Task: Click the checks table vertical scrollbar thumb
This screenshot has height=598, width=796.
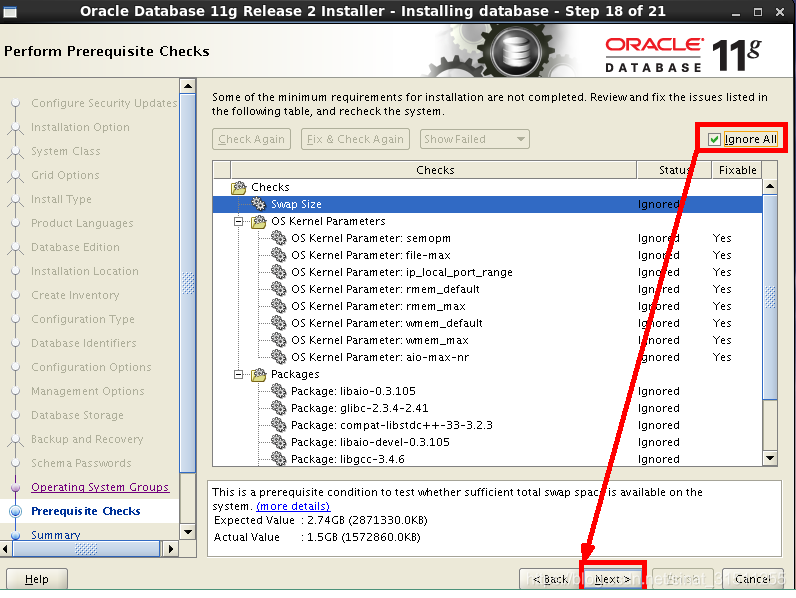Action: (x=770, y=297)
